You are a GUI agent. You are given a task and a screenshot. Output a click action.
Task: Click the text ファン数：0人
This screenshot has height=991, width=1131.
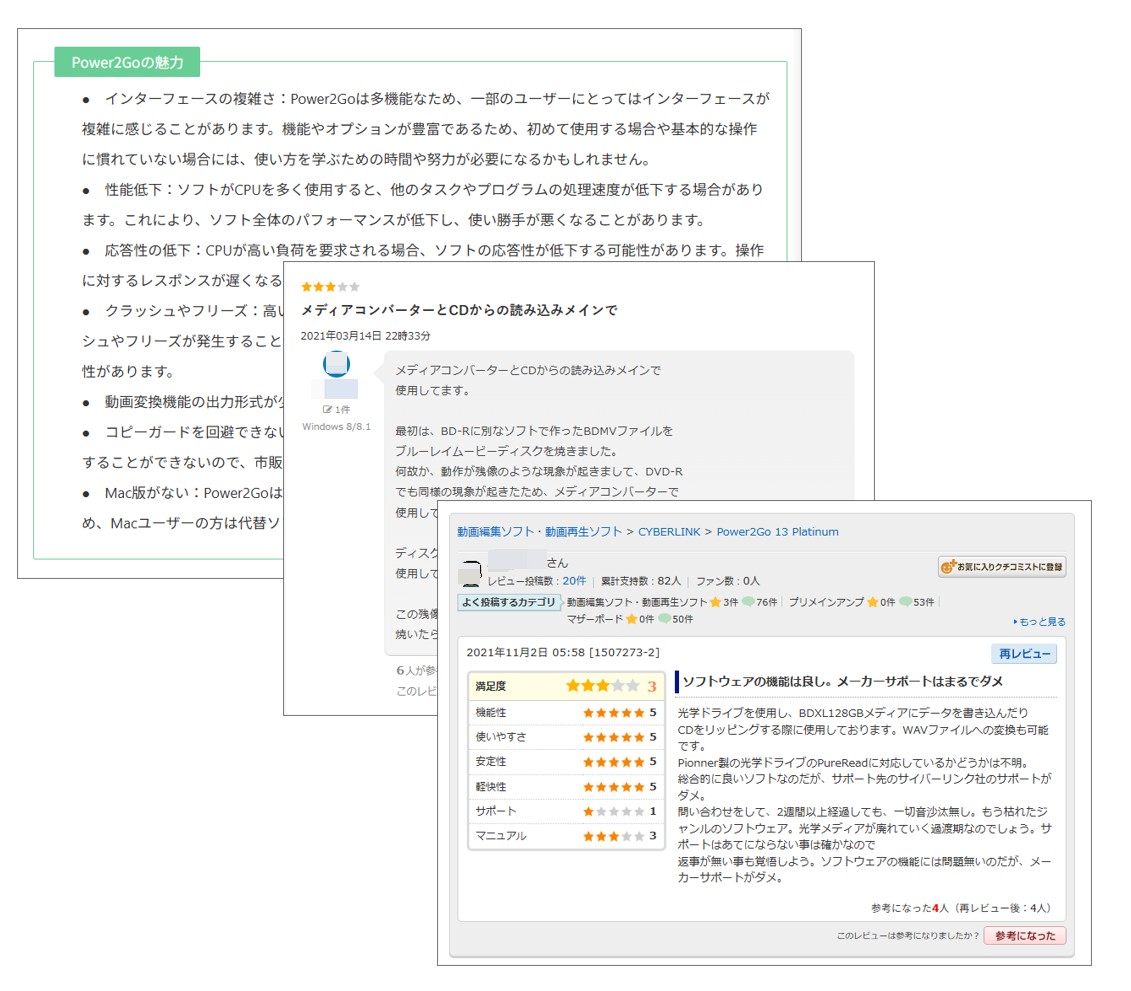click(727, 581)
